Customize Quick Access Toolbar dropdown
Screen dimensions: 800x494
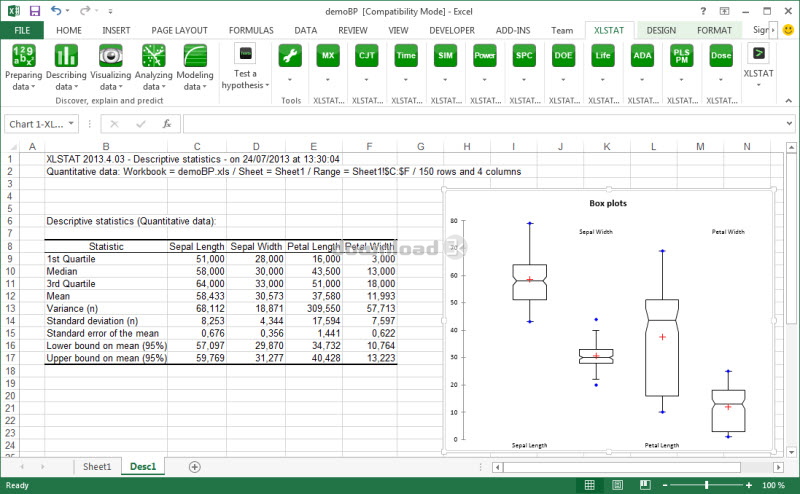(110, 11)
